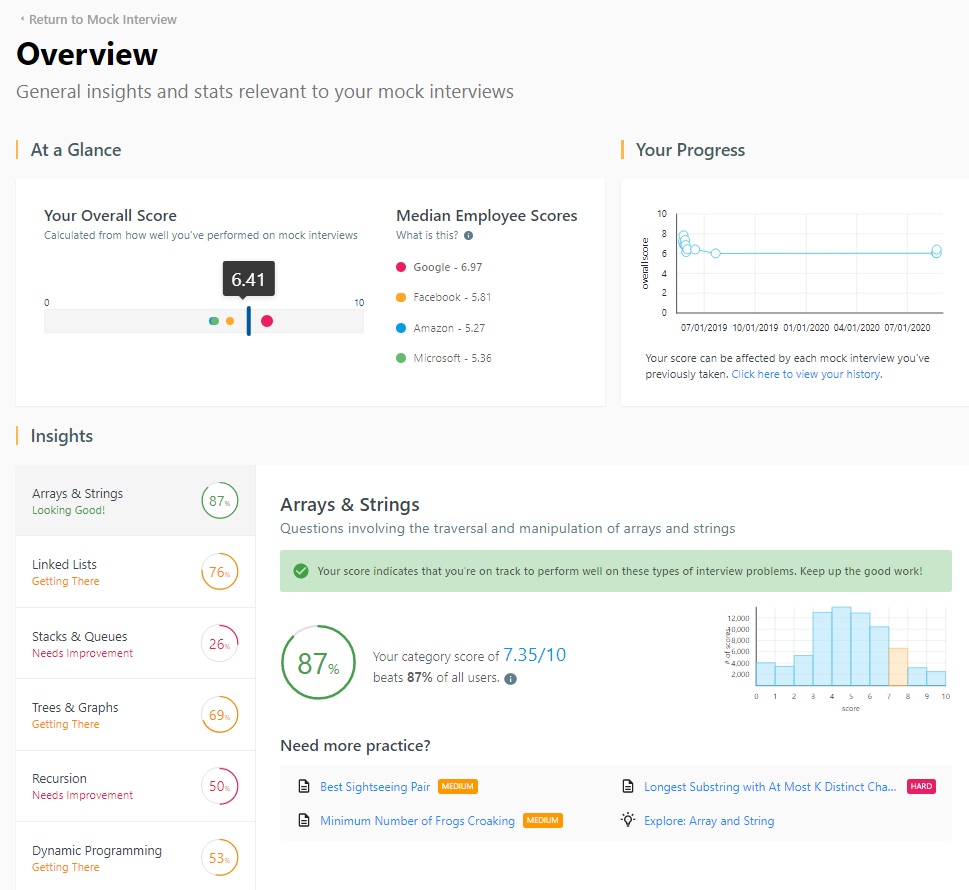Click info icon after beats 87% of all users

510,679
